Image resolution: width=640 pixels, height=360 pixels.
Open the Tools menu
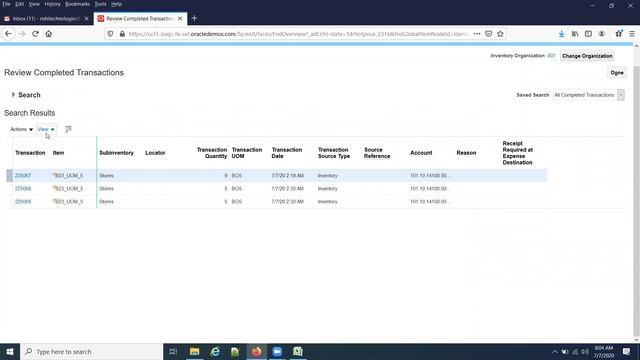(100, 4)
